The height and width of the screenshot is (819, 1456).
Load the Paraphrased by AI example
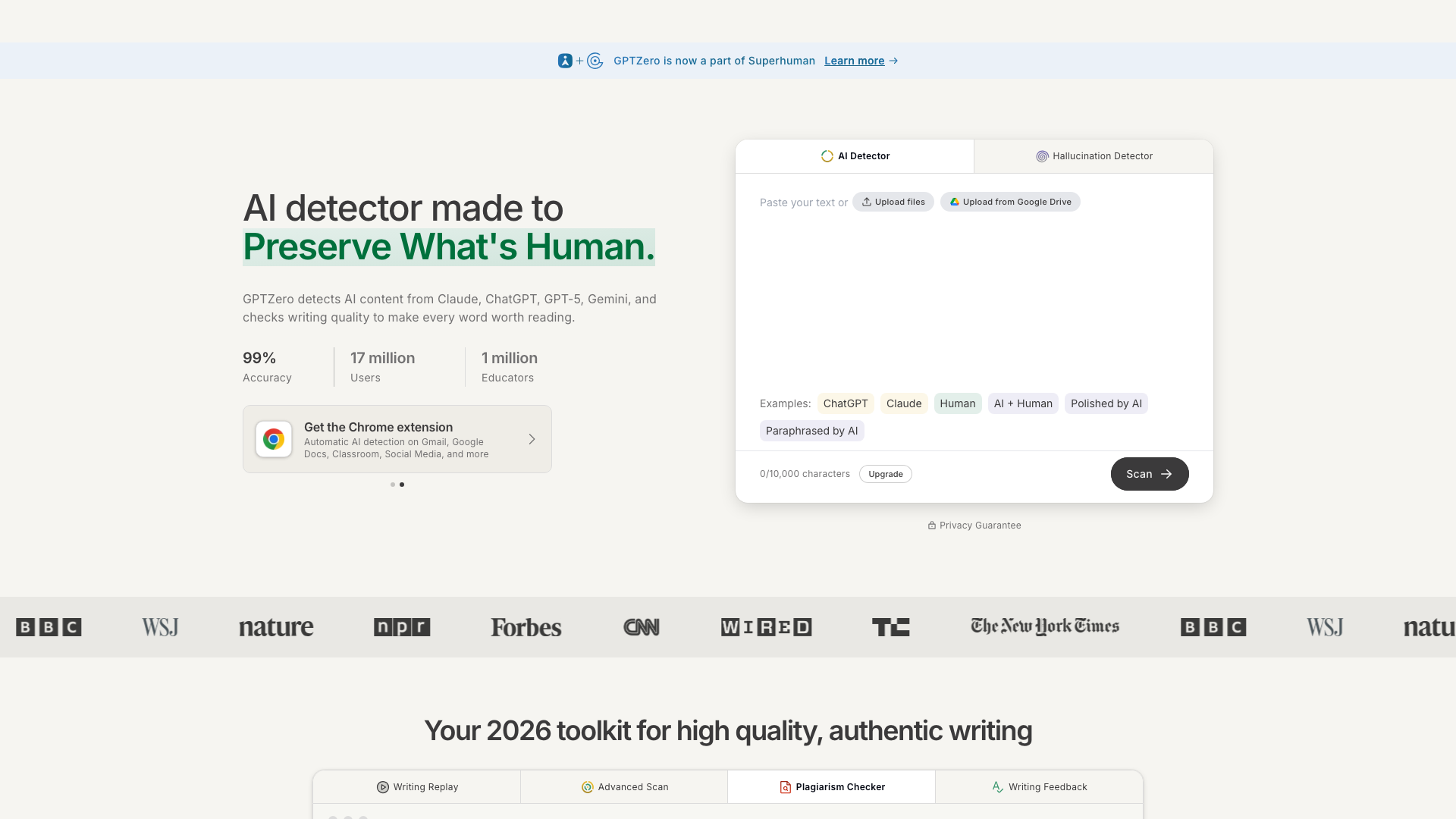(x=812, y=431)
